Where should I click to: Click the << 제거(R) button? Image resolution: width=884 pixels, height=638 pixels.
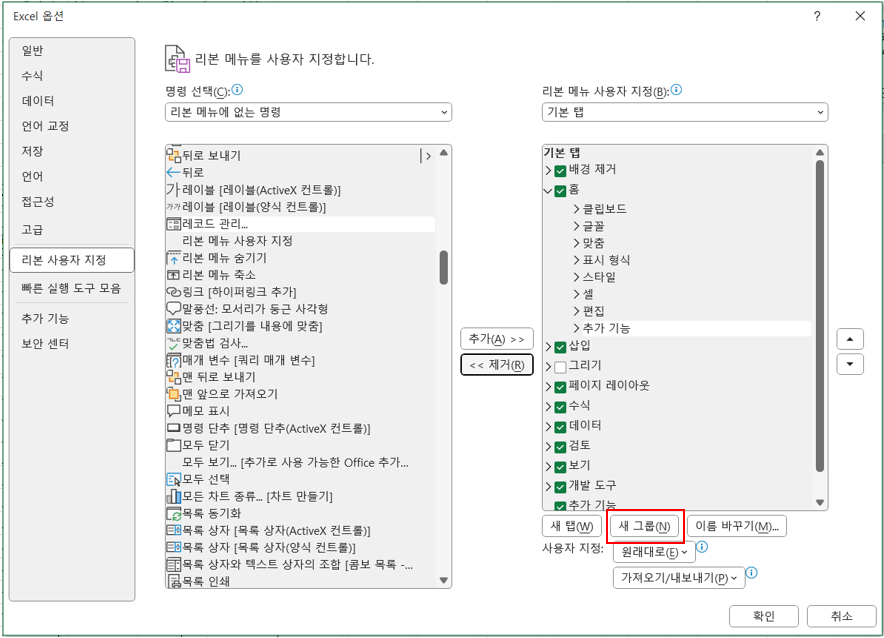point(497,365)
